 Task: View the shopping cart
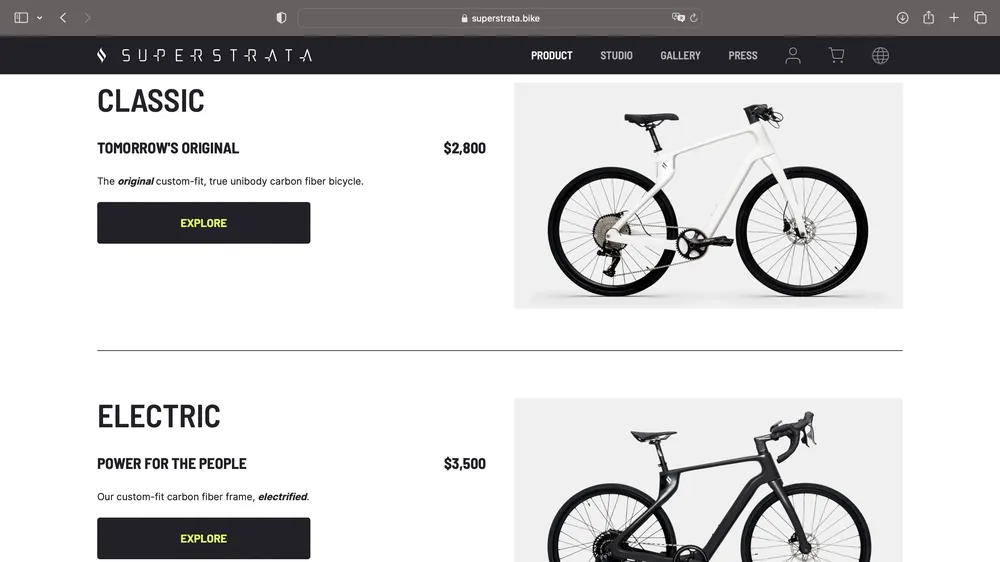click(836, 55)
